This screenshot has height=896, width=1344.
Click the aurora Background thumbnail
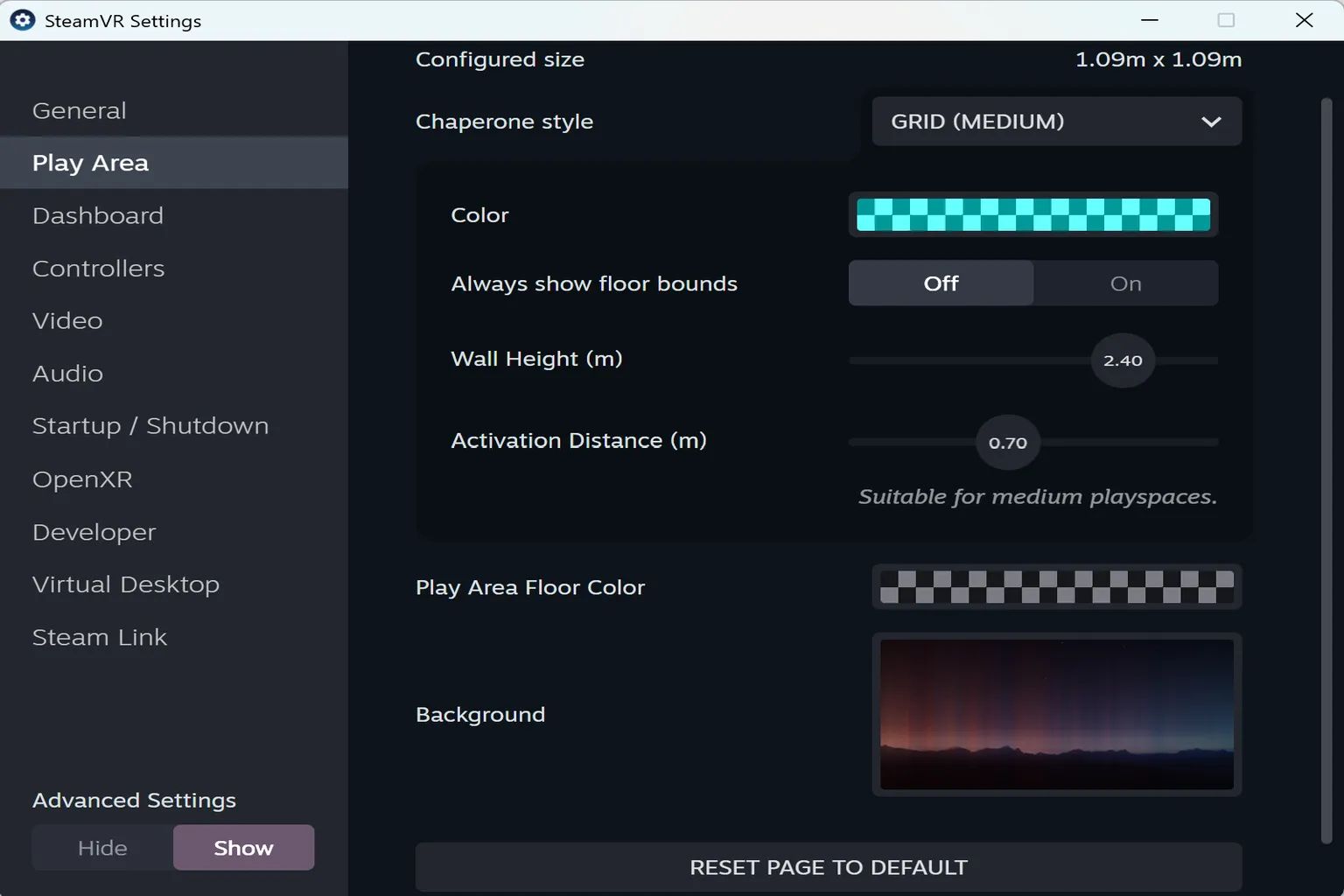tap(1056, 715)
